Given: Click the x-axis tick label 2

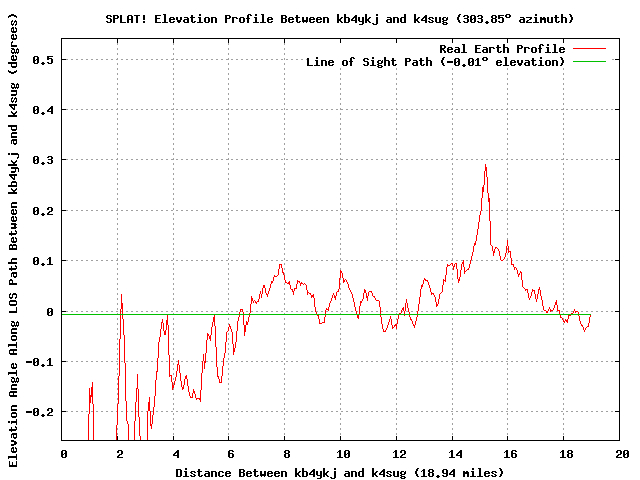Looking at the screenshot, I should tap(120, 454).
